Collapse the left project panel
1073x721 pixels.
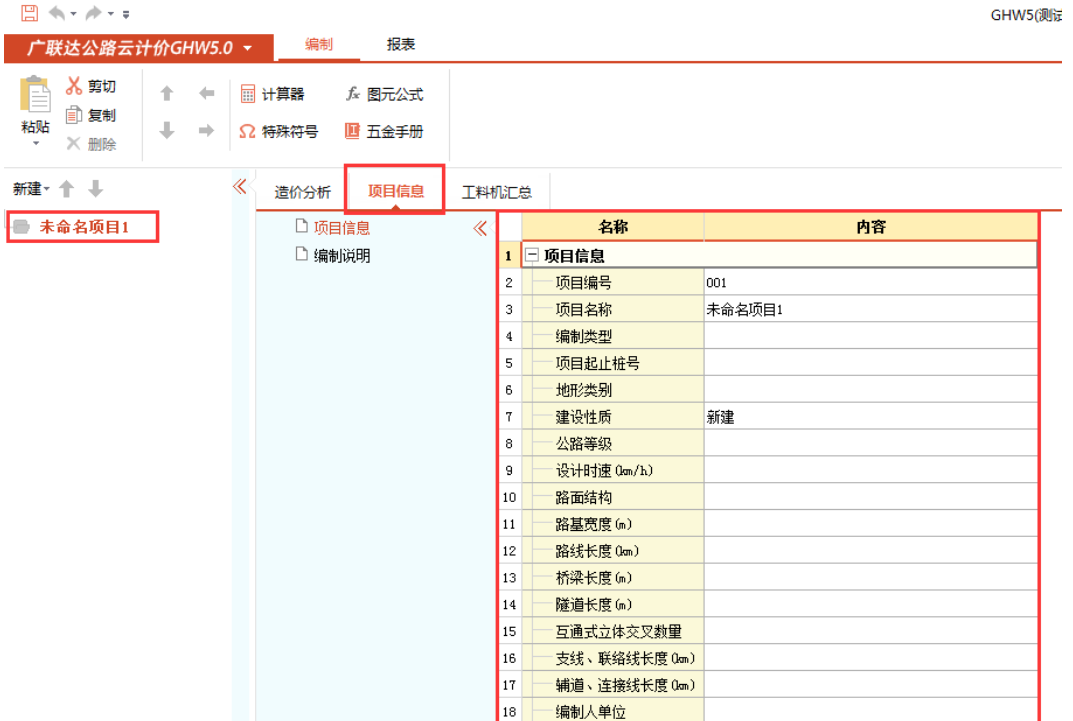coord(239,186)
